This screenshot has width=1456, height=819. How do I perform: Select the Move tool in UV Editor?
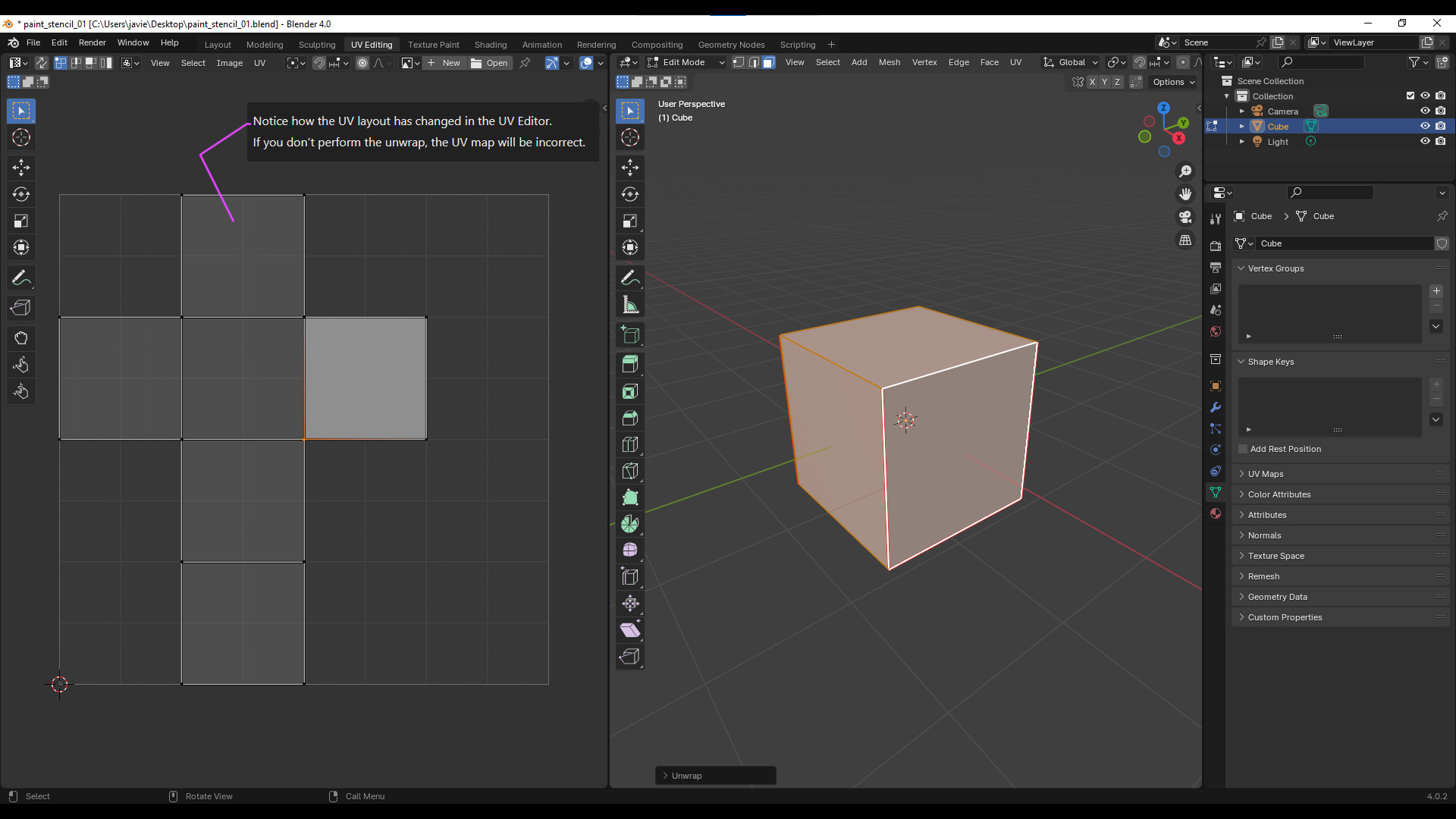(21, 168)
